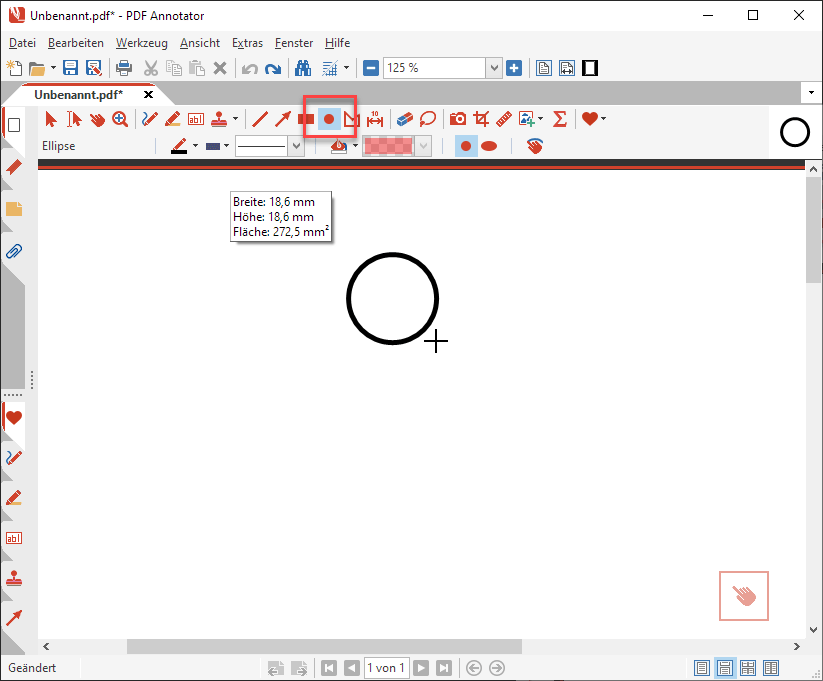Go to the first page
Viewport: 823px width, 681px height.
pyautogui.click(x=329, y=668)
